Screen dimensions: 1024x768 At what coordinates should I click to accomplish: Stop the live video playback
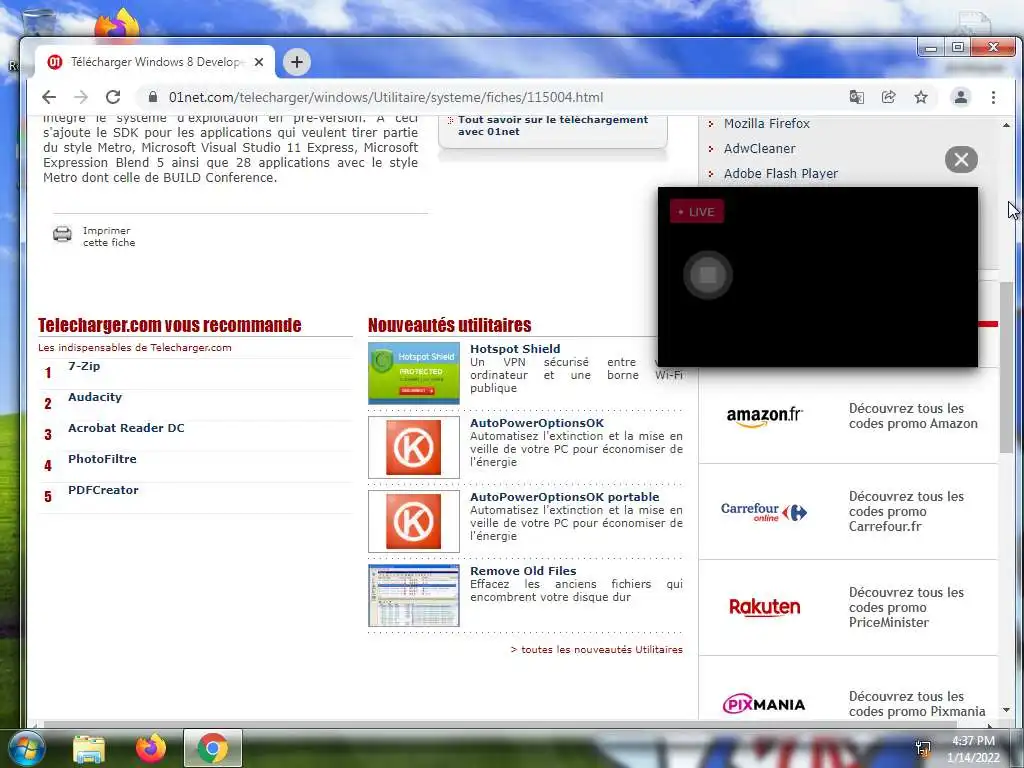[x=707, y=275]
